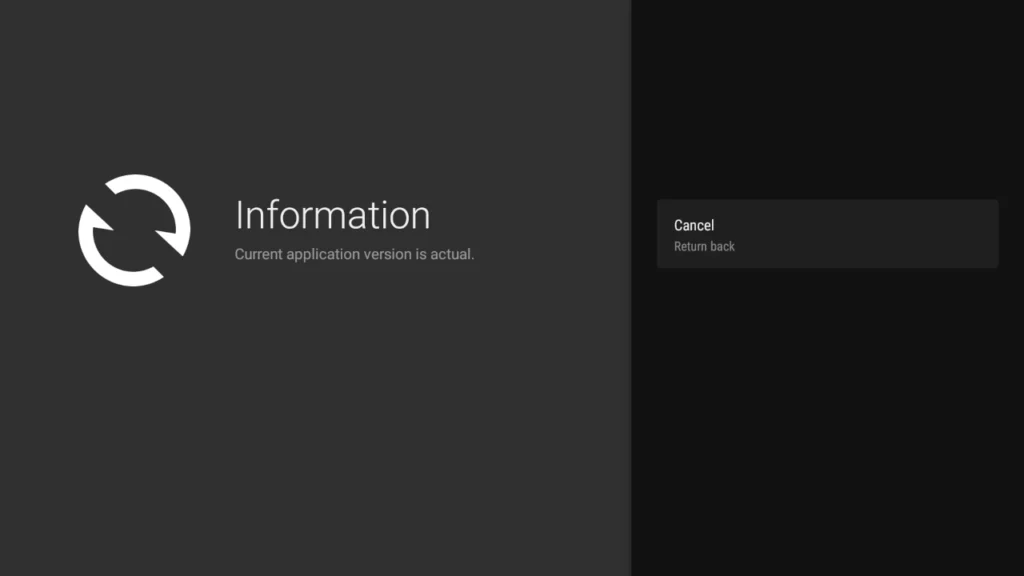
Task: Select the rotating arrows update indicator
Action: pyautogui.click(x=134, y=230)
